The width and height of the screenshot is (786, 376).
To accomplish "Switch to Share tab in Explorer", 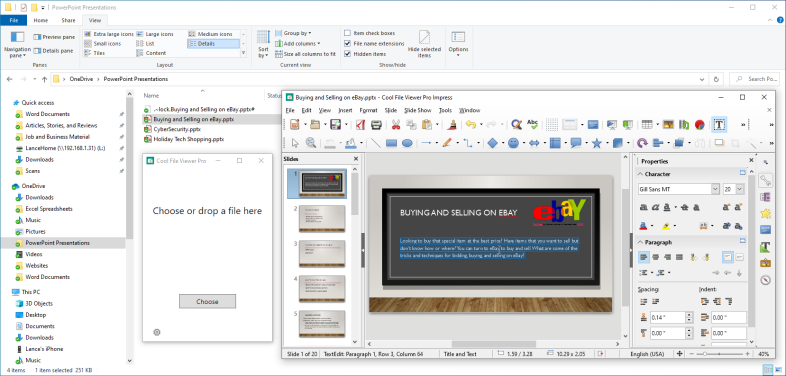I will (x=68, y=20).
